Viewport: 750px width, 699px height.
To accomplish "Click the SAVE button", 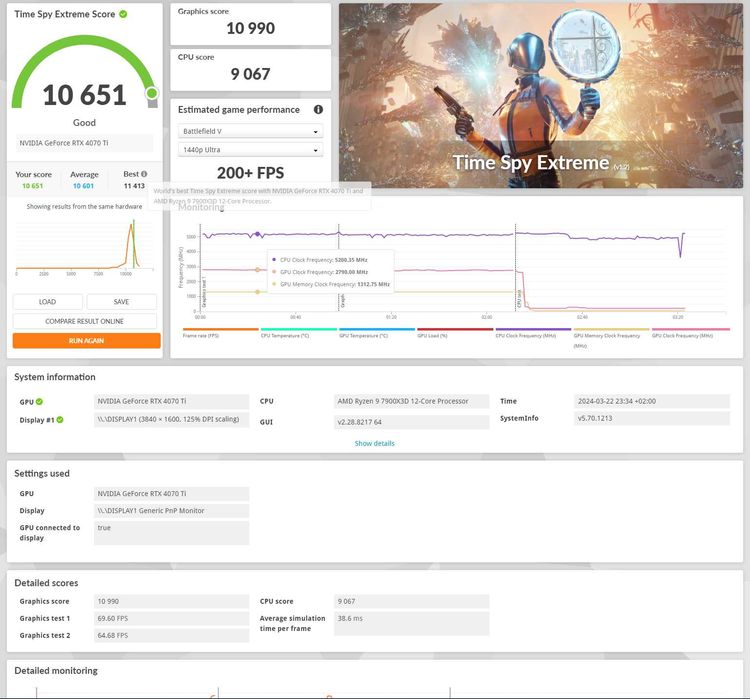I will coord(121,302).
